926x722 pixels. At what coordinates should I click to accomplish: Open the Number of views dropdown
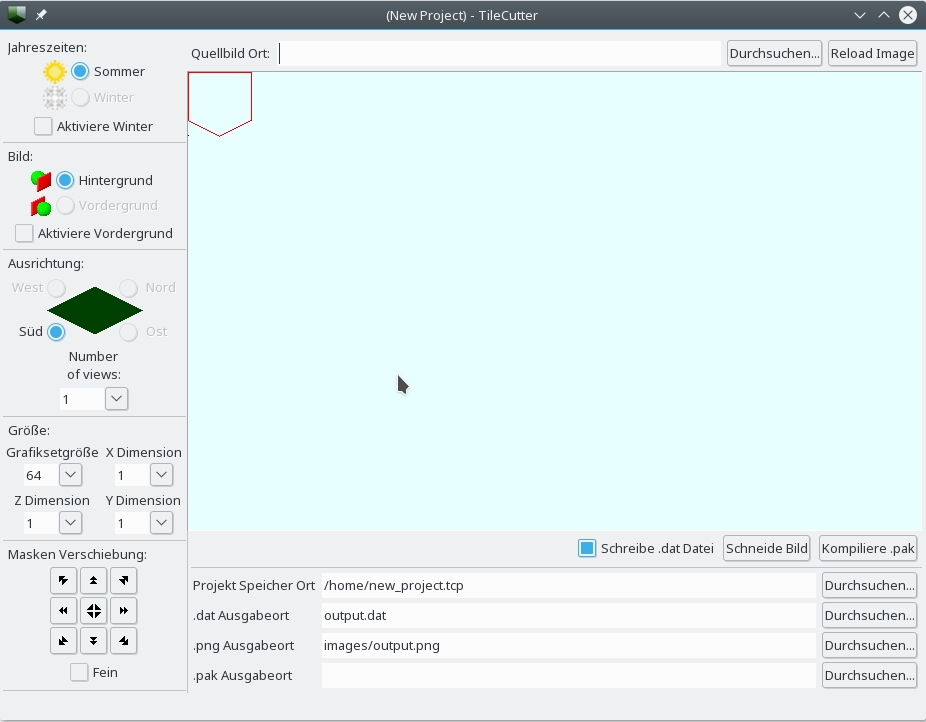coord(116,399)
